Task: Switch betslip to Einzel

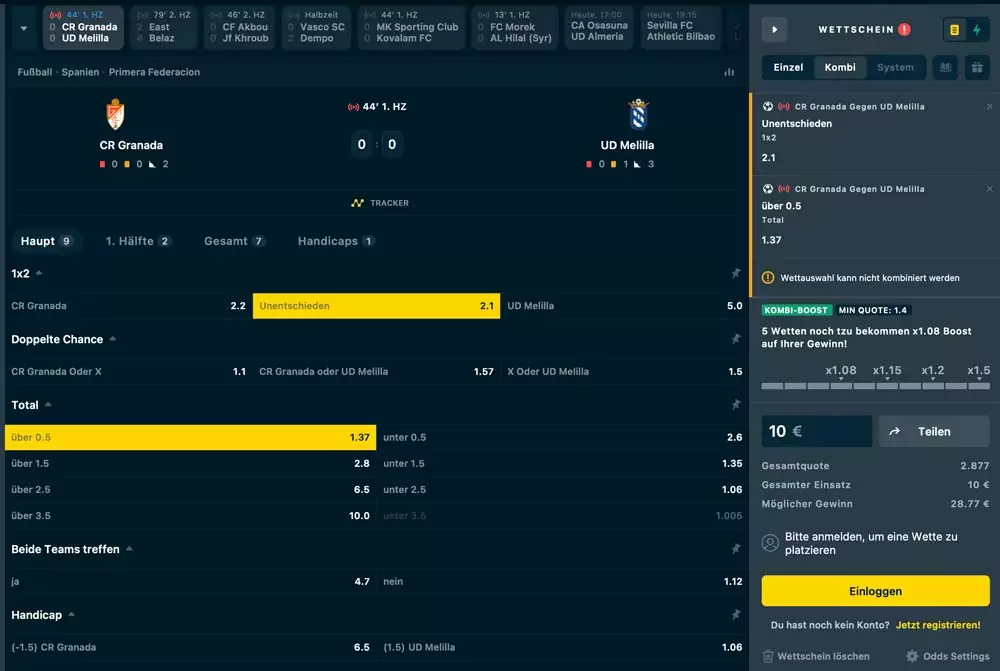Action: click(788, 67)
